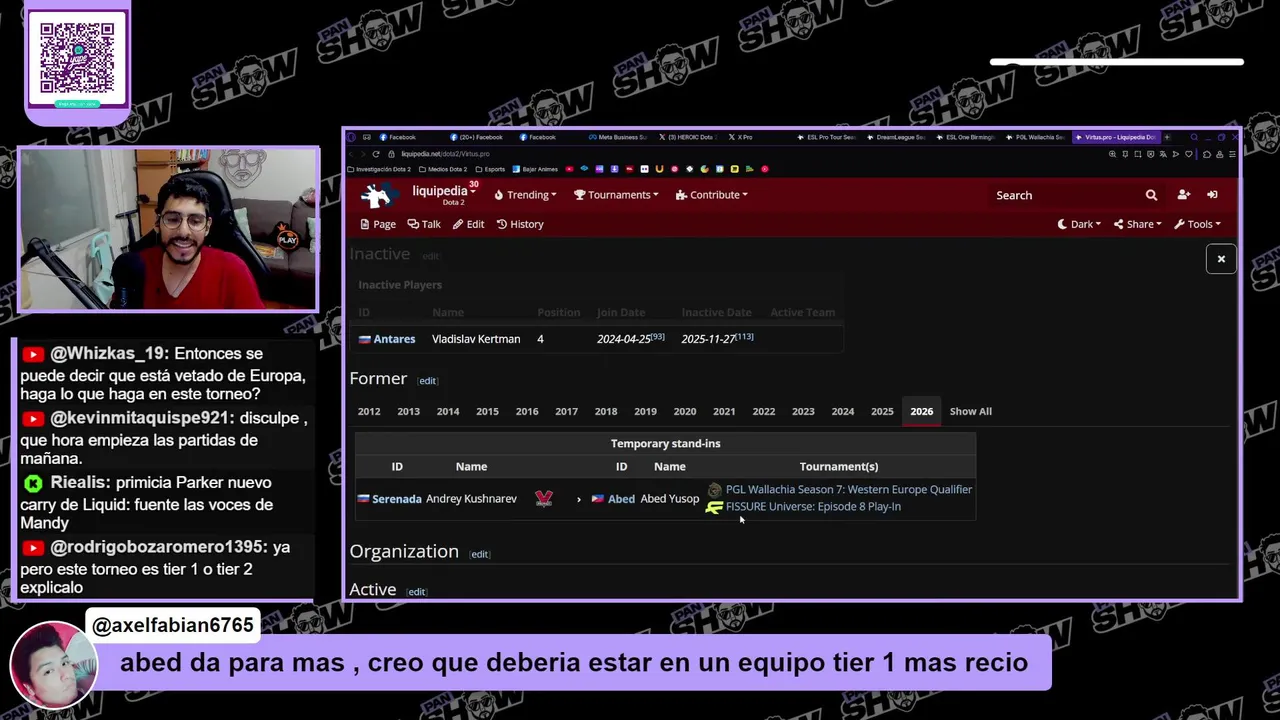Viewport: 1280px width, 720px height.
Task: Click the create account user-plus icon
Action: [x=1184, y=195]
